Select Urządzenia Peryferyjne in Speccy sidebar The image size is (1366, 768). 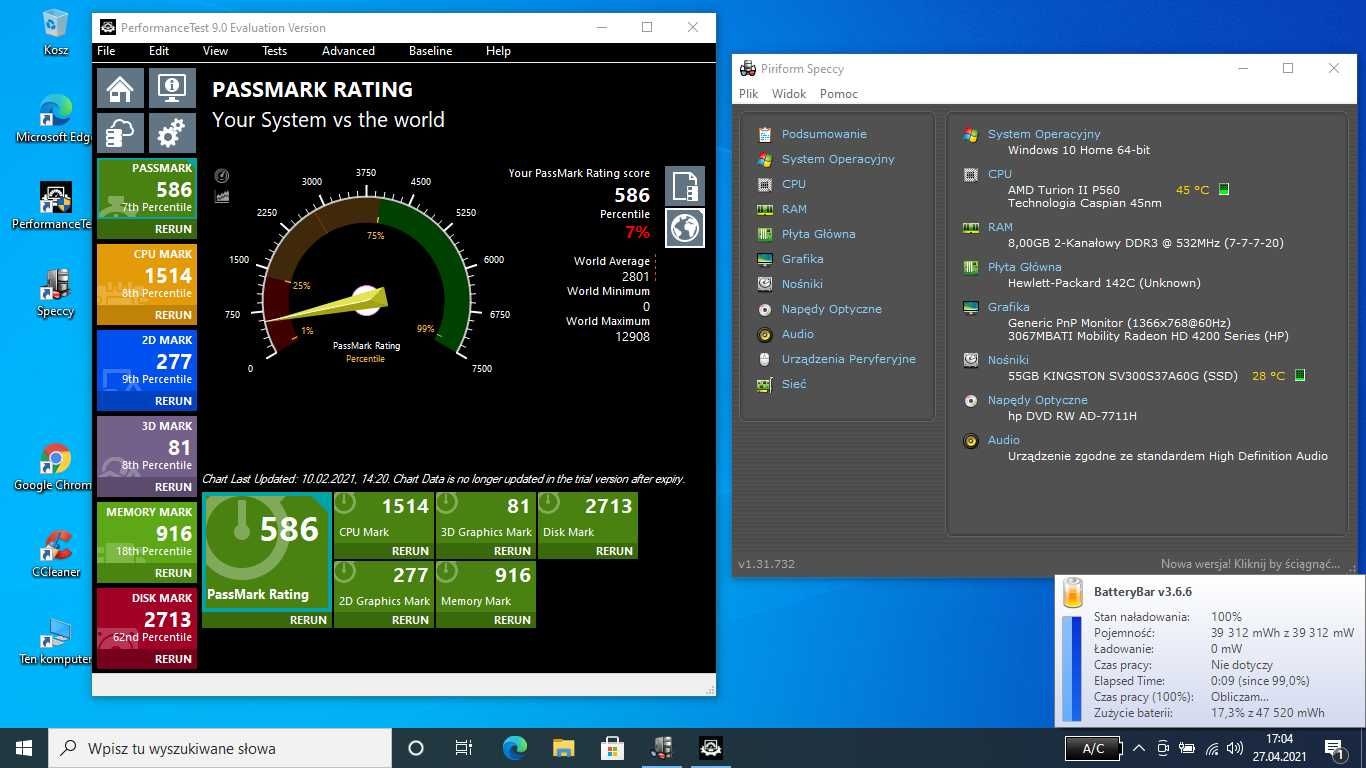click(848, 359)
